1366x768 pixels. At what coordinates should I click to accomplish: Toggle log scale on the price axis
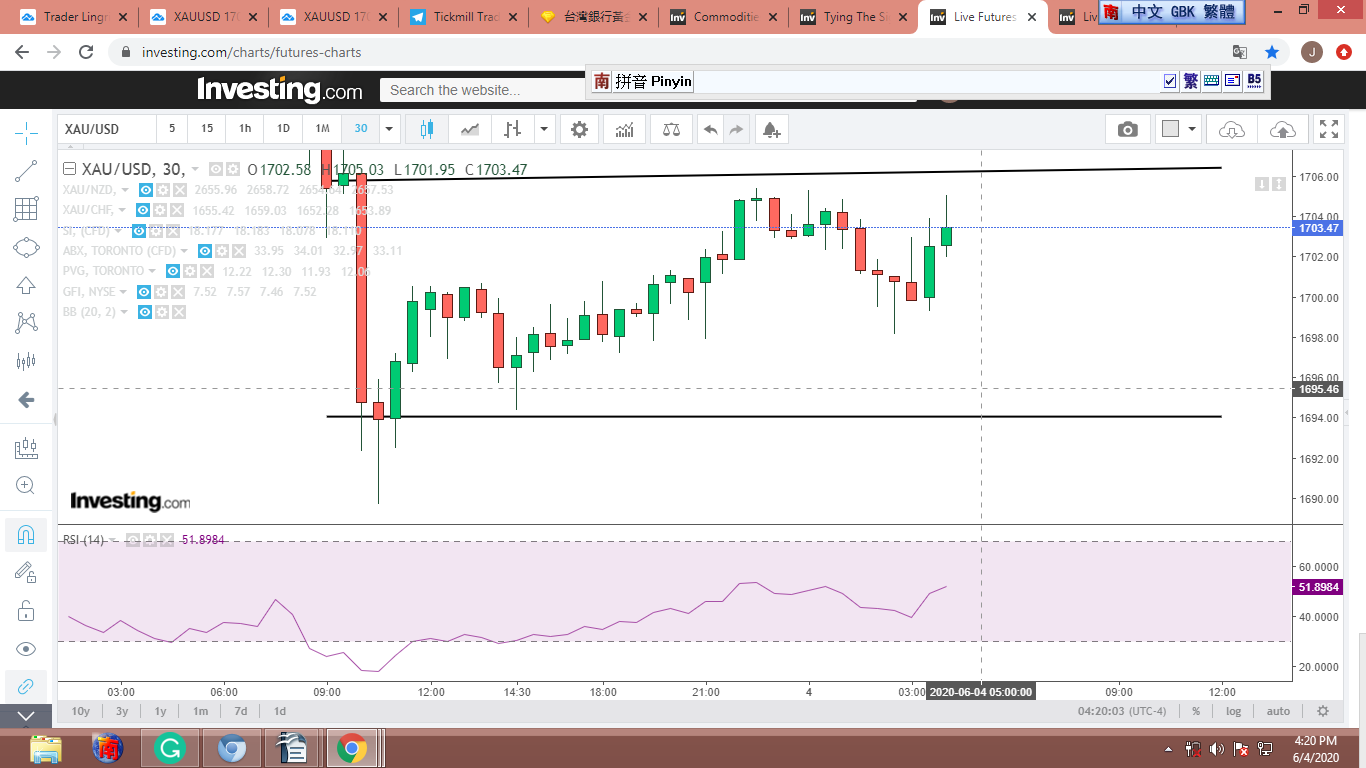click(x=1234, y=711)
